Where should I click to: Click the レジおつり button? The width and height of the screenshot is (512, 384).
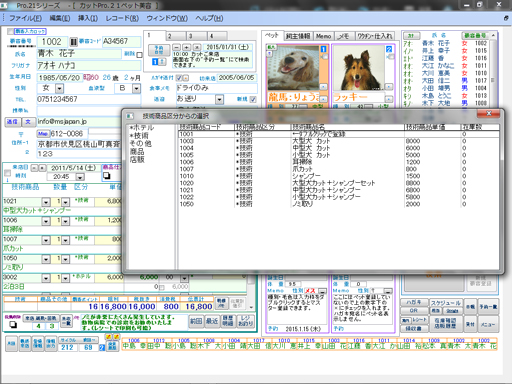click(x=246, y=321)
